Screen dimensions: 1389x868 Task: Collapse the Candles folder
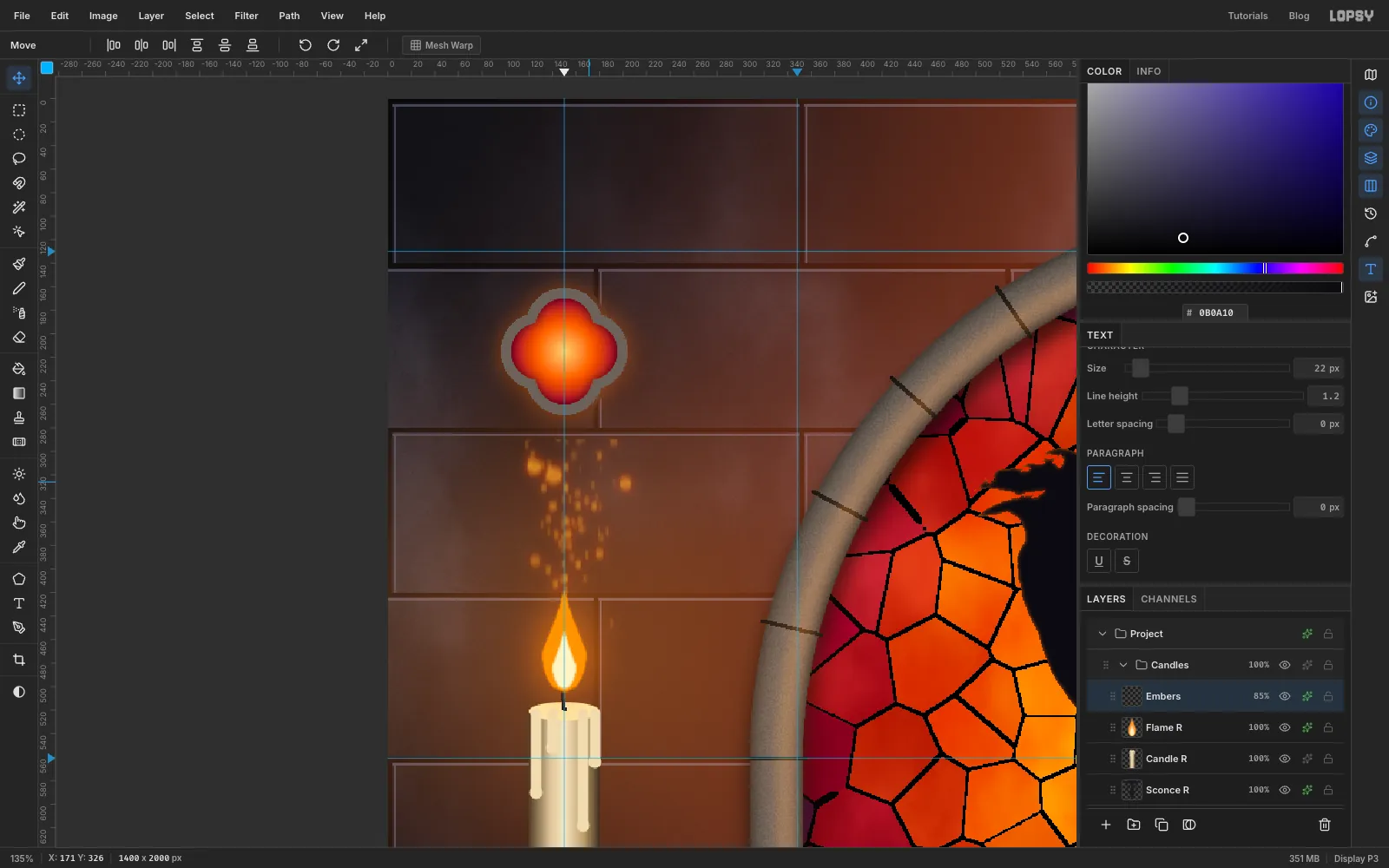[x=1123, y=665]
